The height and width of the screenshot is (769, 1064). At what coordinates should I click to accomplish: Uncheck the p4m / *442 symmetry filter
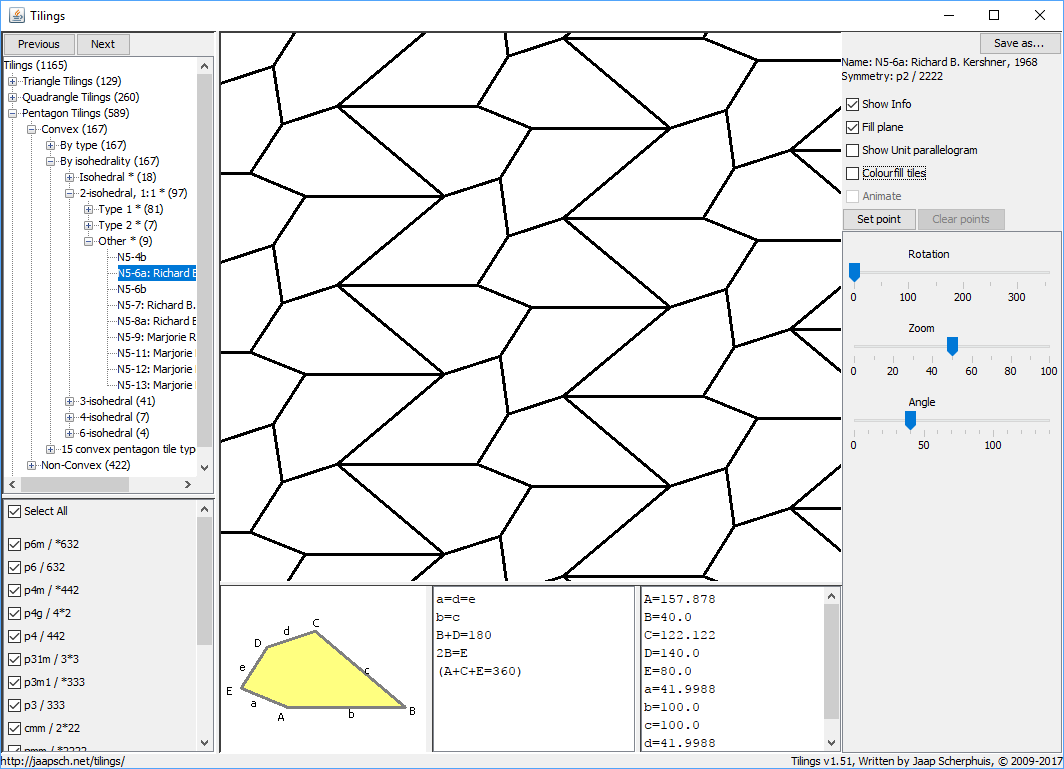tap(14, 590)
